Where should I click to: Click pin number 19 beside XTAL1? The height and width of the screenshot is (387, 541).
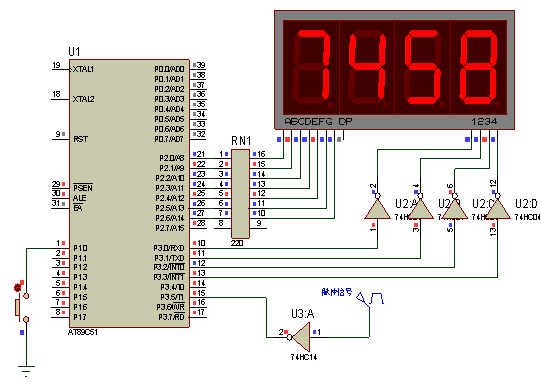coord(56,65)
